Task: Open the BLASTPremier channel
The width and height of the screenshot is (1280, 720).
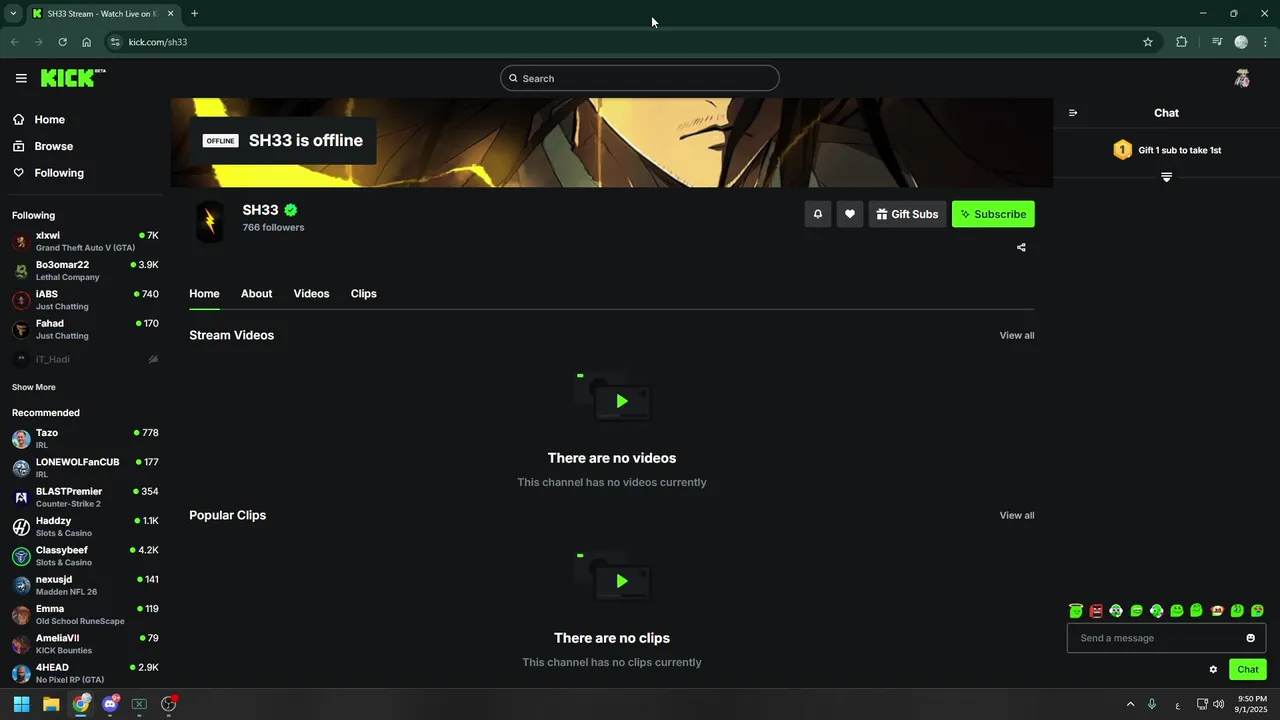Action: click(x=85, y=497)
